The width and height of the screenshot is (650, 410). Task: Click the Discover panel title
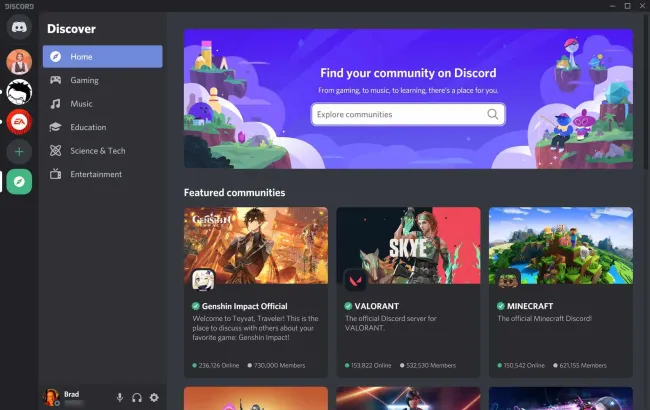pyautogui.click(x=71, y=29)
